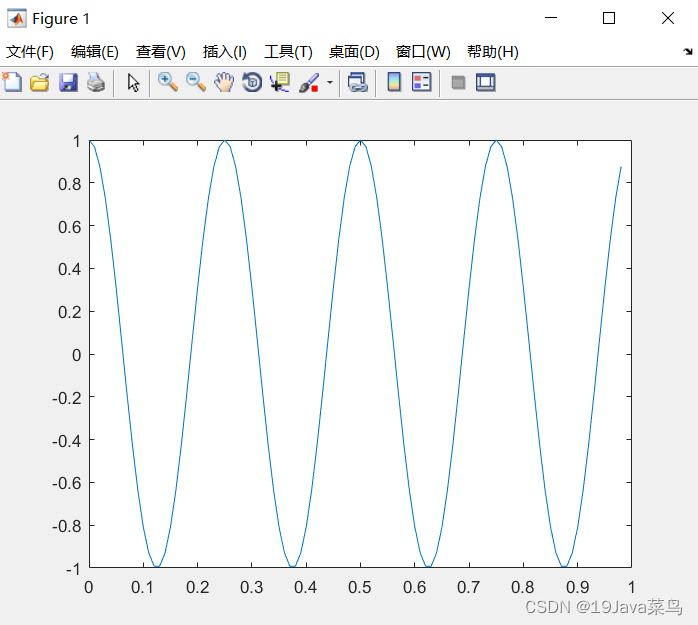The image size is (698, 625).
Task: Activate the Zoom In tool
Action: pyautogui.click(x=168, y=82)
